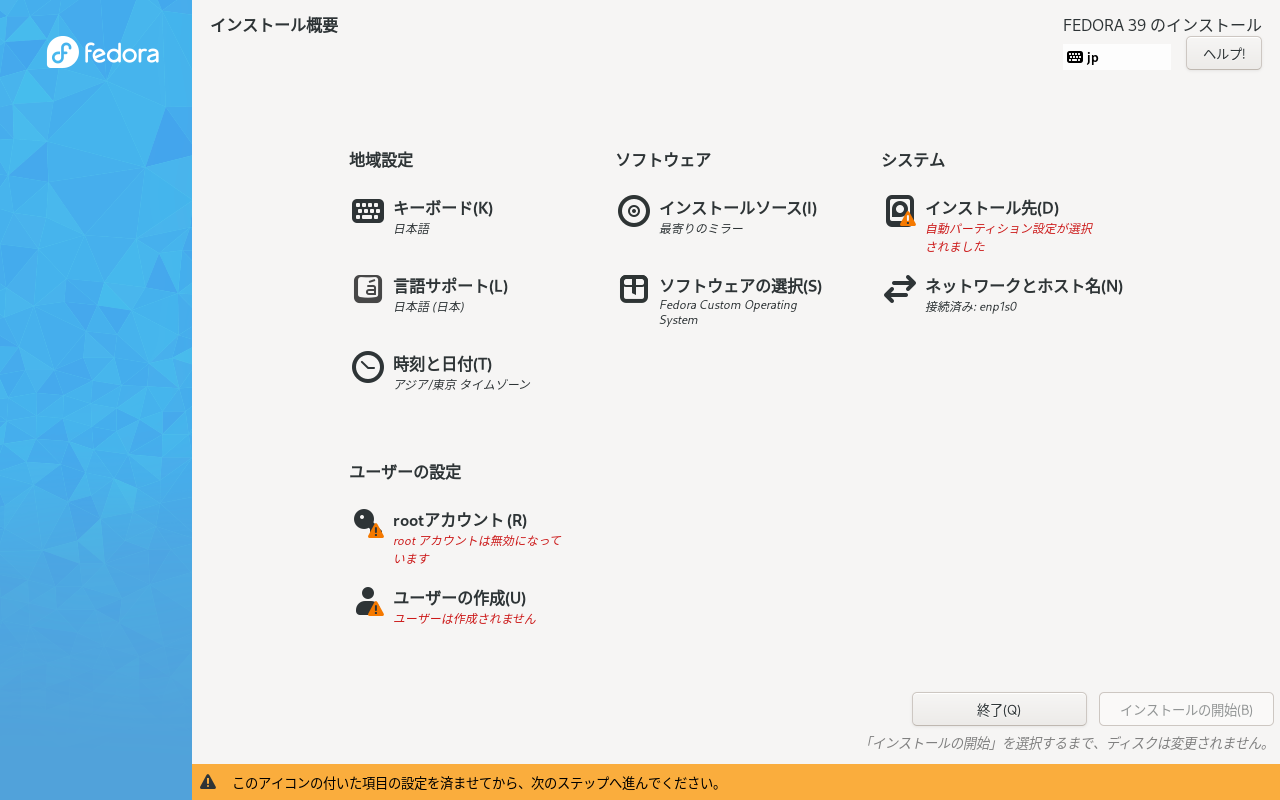Open 時刻と日付(T) settings
1280x800 pixels.
(x=443, y=364)
